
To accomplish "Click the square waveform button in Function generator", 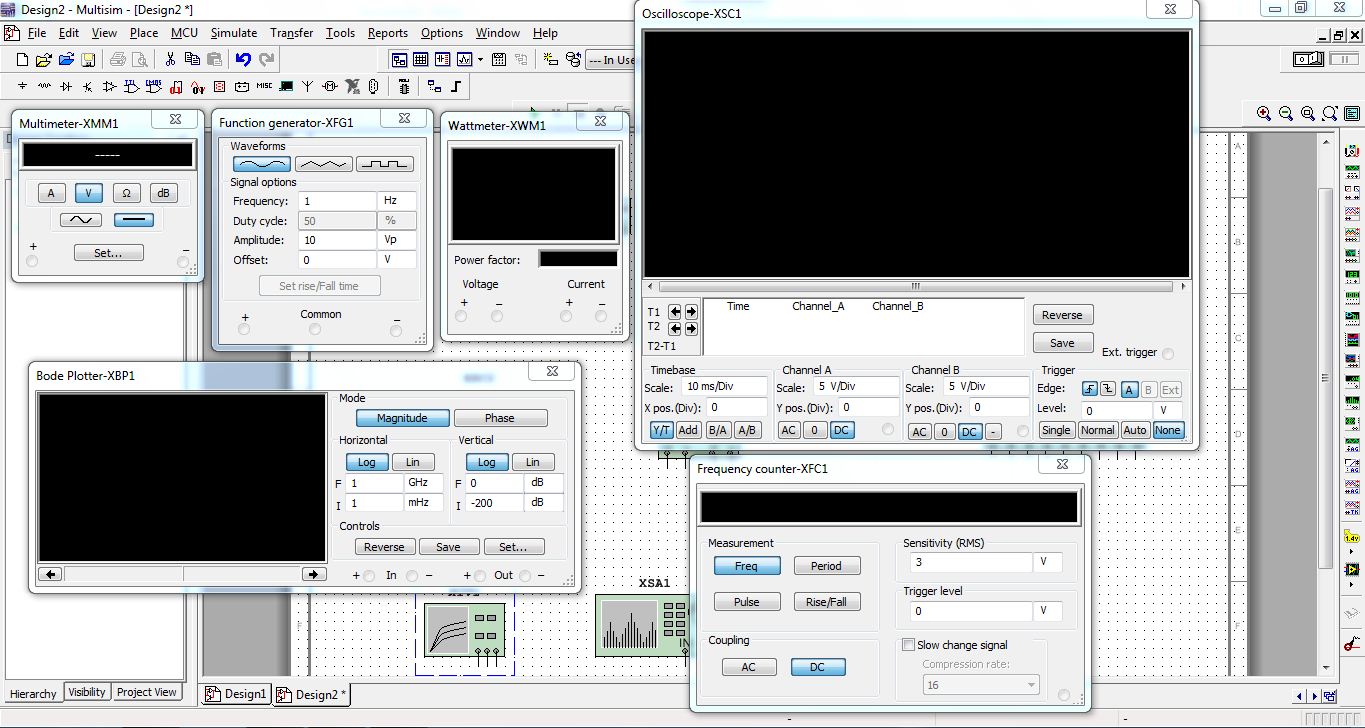I will click(383, 163).
